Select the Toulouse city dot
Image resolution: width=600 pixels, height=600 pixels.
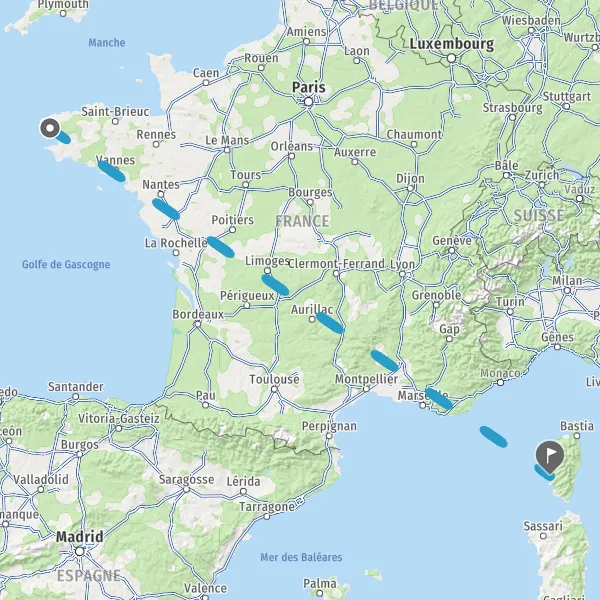[274, 389]
